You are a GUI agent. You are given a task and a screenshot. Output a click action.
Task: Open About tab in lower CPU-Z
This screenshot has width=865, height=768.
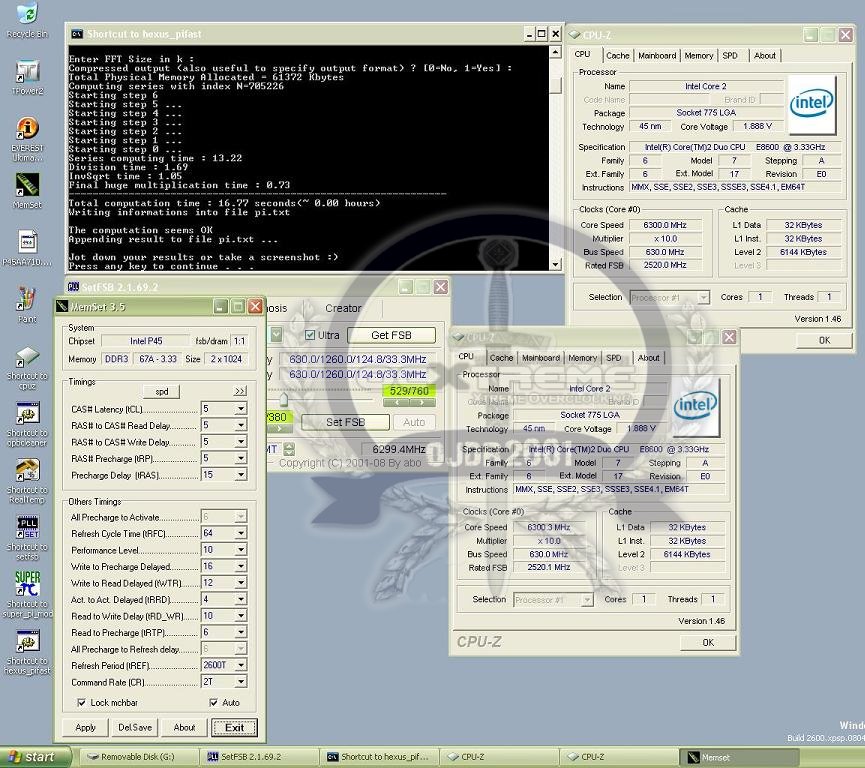(x=648, y=358)
